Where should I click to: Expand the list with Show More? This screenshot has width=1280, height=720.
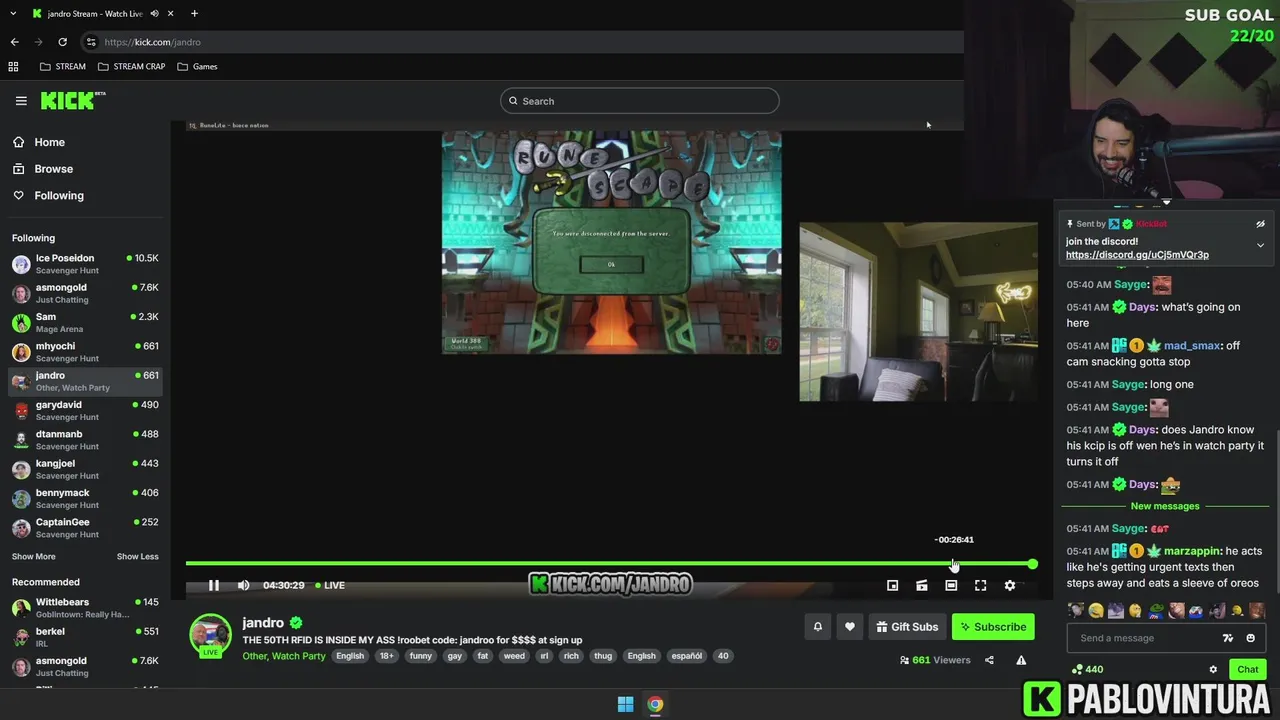click(34, 557)
